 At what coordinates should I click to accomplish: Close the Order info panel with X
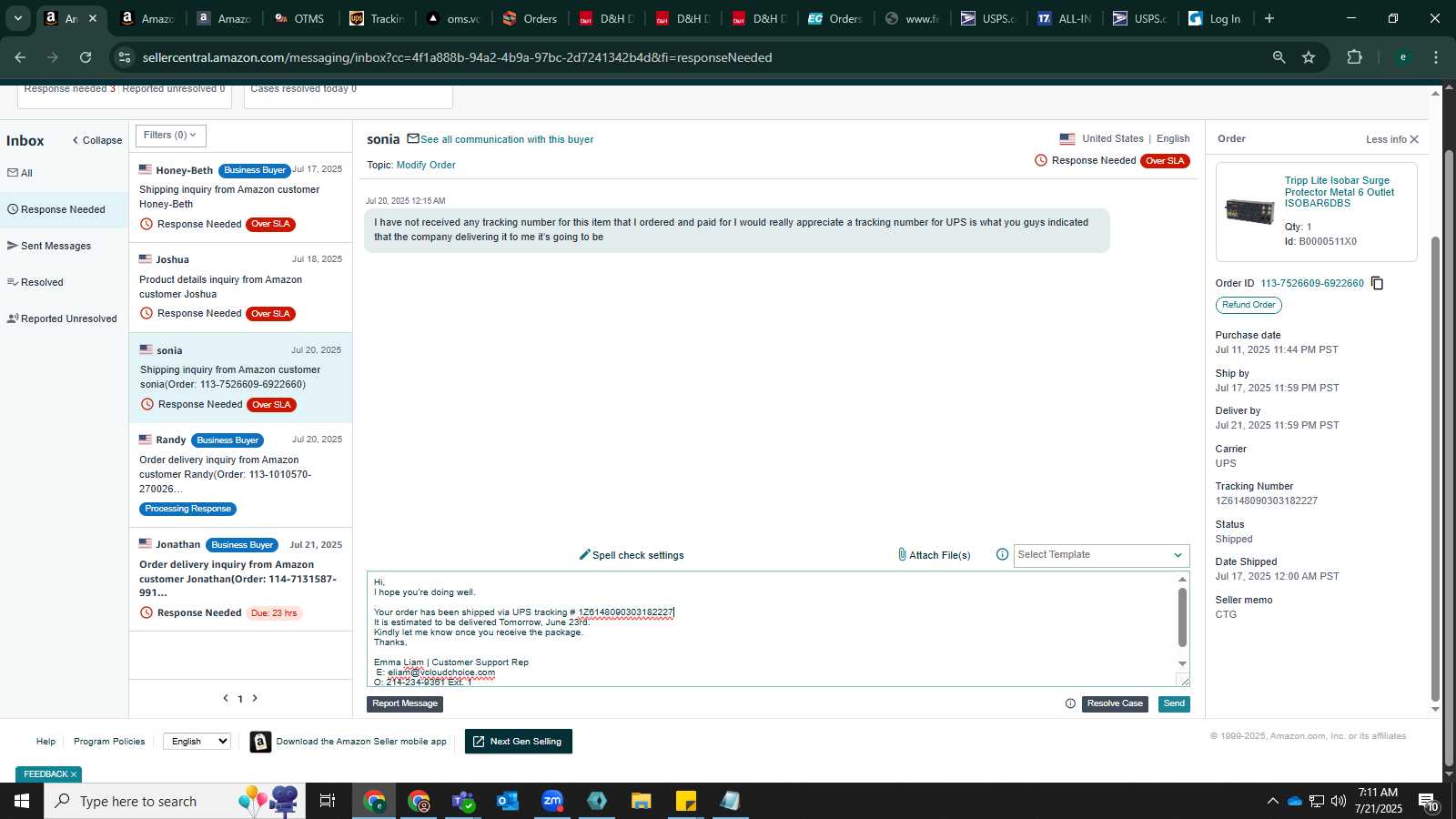(x=1414, y=139)
